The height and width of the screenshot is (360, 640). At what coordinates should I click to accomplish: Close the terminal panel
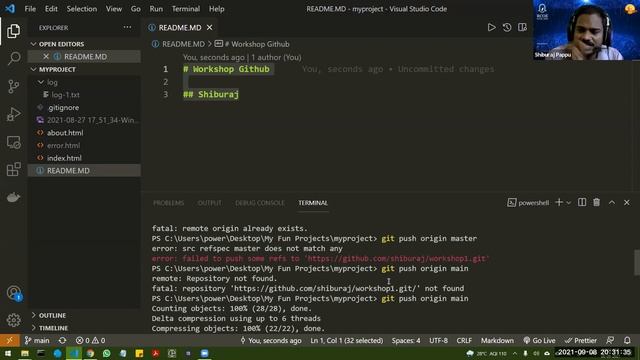click(627, 202)
